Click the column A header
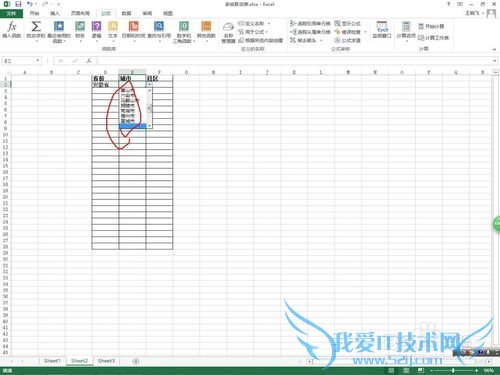Screen dimensions: 500x375 (24, 72)
